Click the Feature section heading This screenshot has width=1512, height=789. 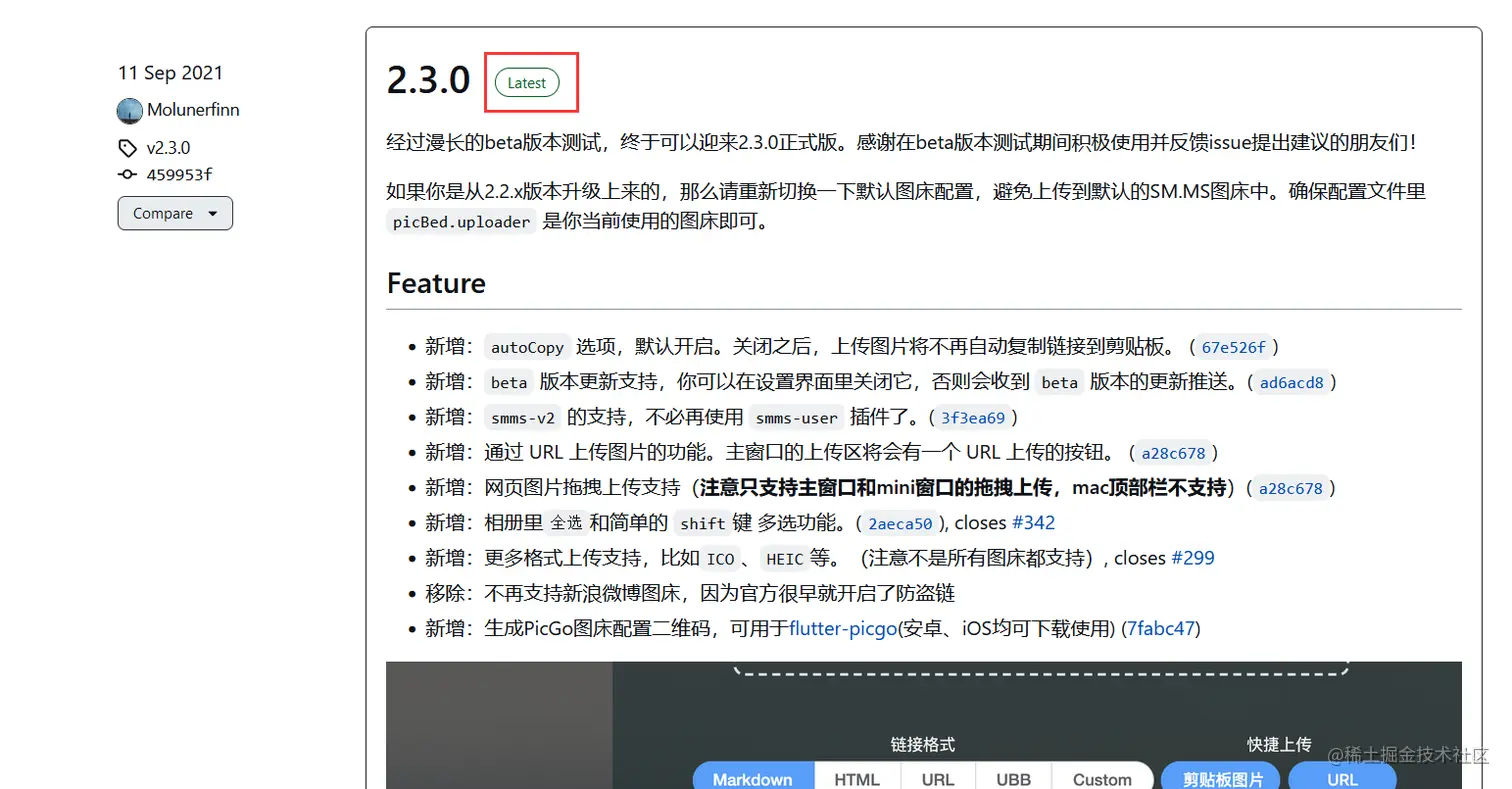[x=436, y=283]
